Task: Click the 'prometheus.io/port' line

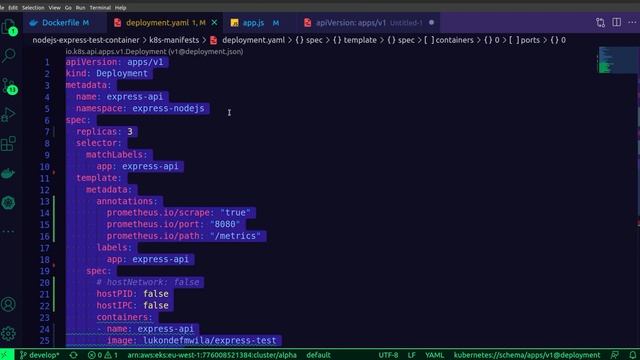Action: click(x=173, y=224)
